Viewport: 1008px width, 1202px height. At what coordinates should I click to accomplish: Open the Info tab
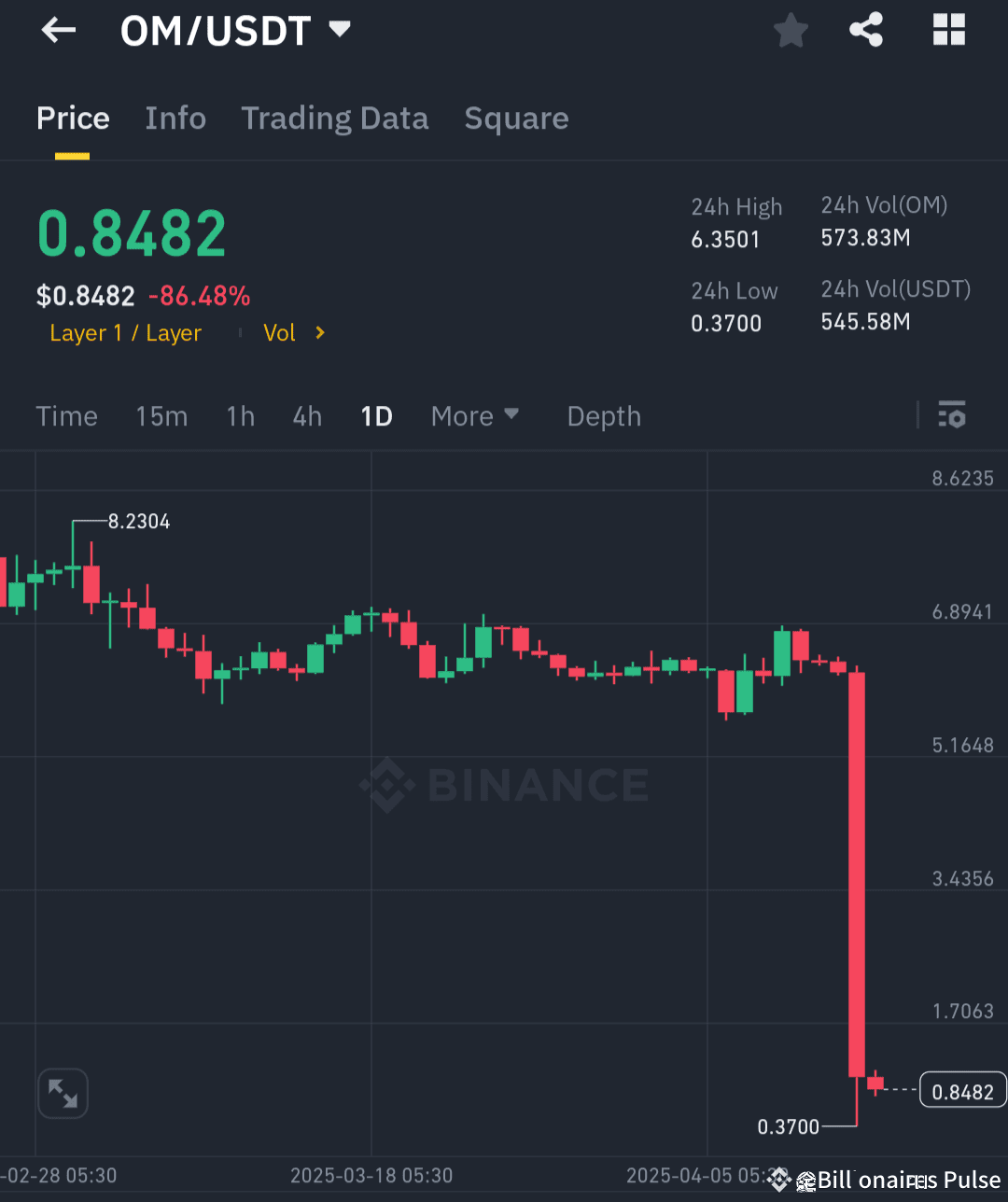tap(175, 119)
